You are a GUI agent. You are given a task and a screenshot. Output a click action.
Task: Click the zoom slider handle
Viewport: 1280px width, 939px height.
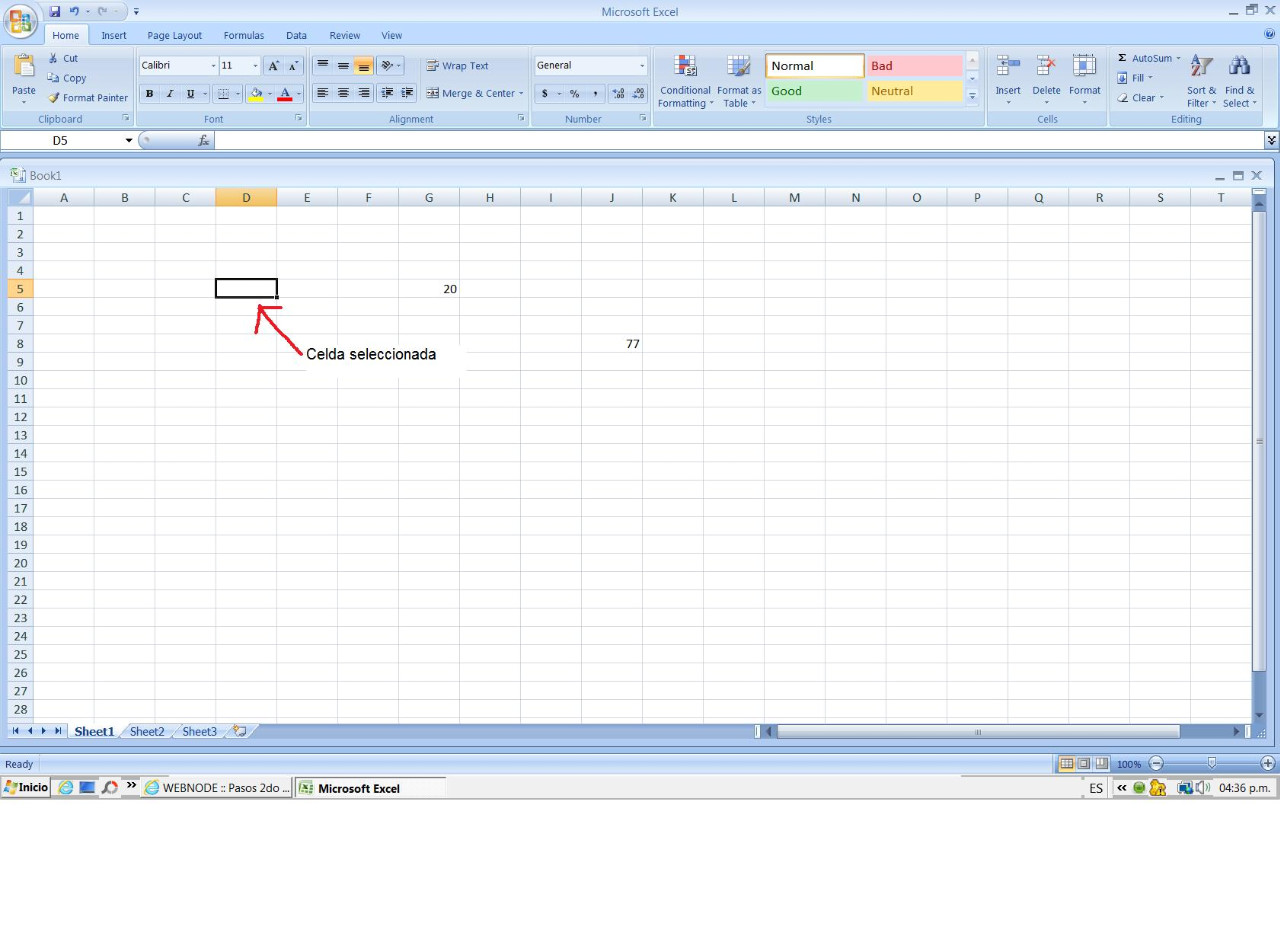[1212, 763]
